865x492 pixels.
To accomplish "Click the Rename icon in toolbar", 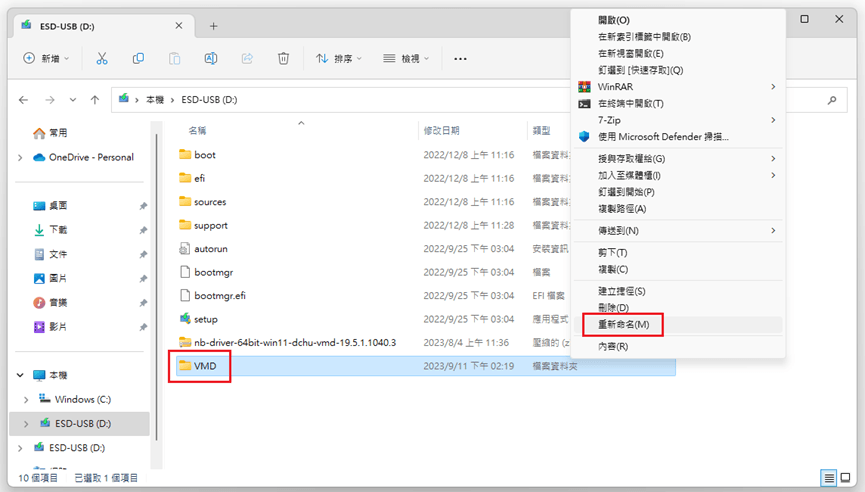I will (x=211, y=59).
